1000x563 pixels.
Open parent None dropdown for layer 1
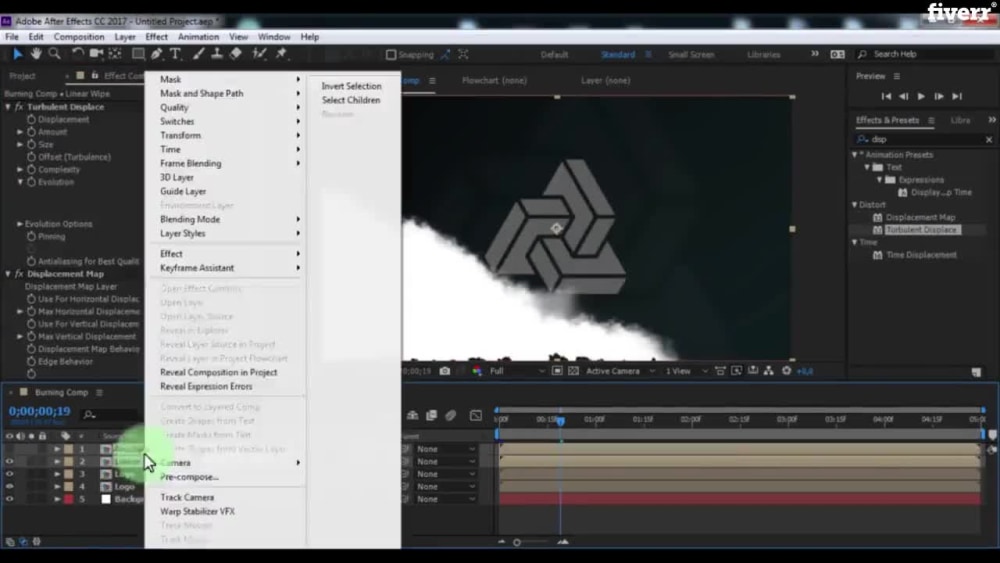pos(446,450)
